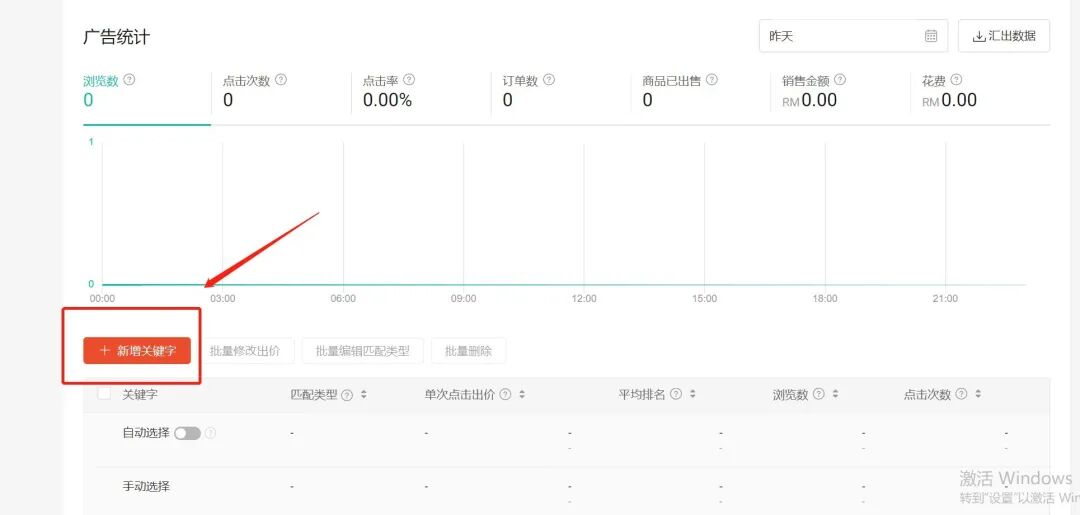Viewport: 1080px width, 515px height.
Task: Click the 批量删除 button
Action: coord(468,350)
